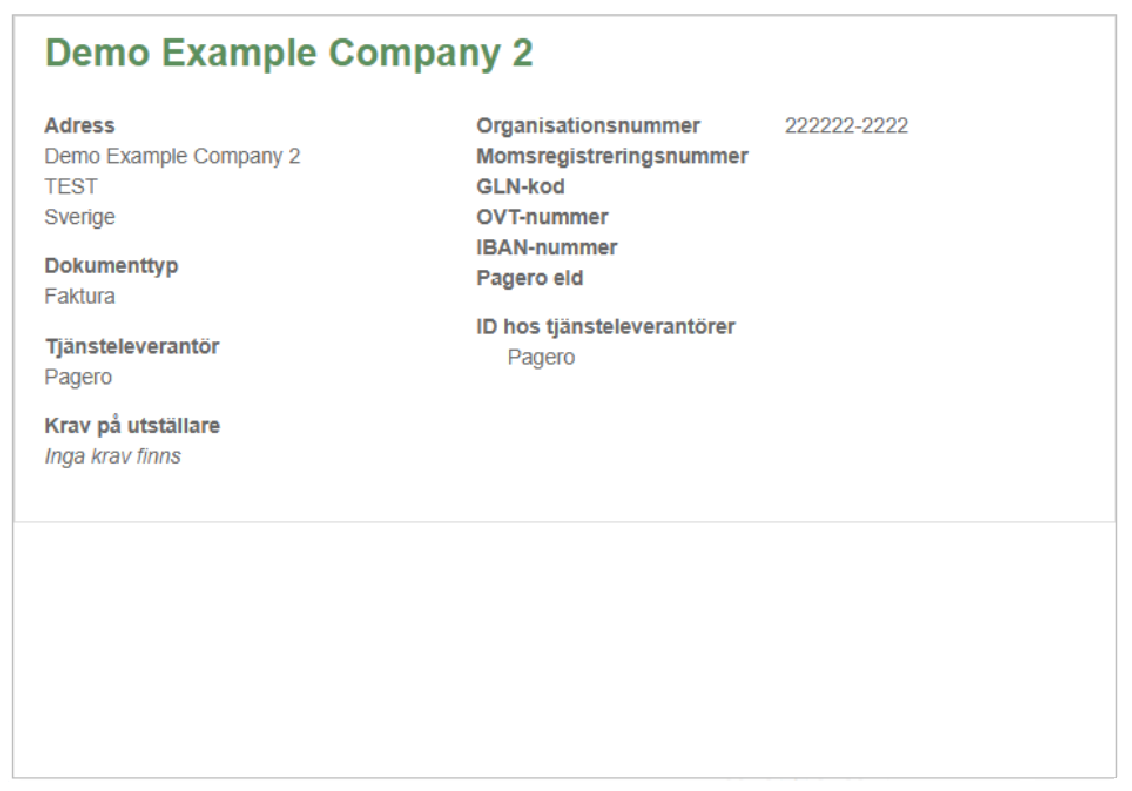This screenshot has height=791, width=1132.
Task: Click the Inga krav finns text
Action: pos(113,457)
